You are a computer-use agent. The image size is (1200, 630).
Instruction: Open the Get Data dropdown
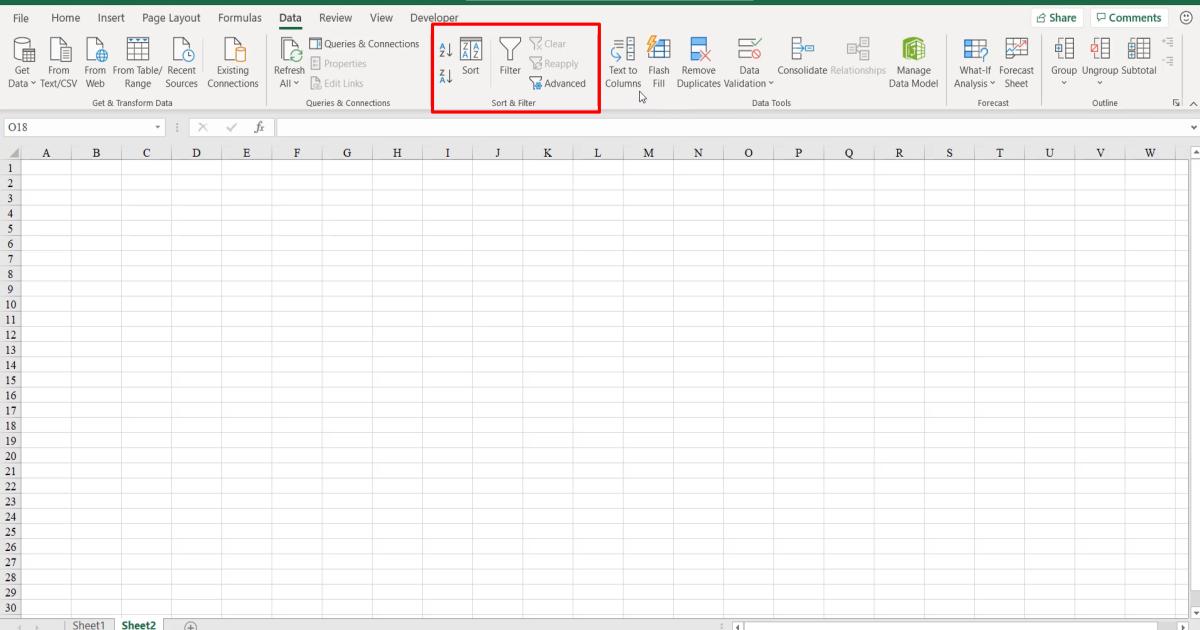click(22, 62)
